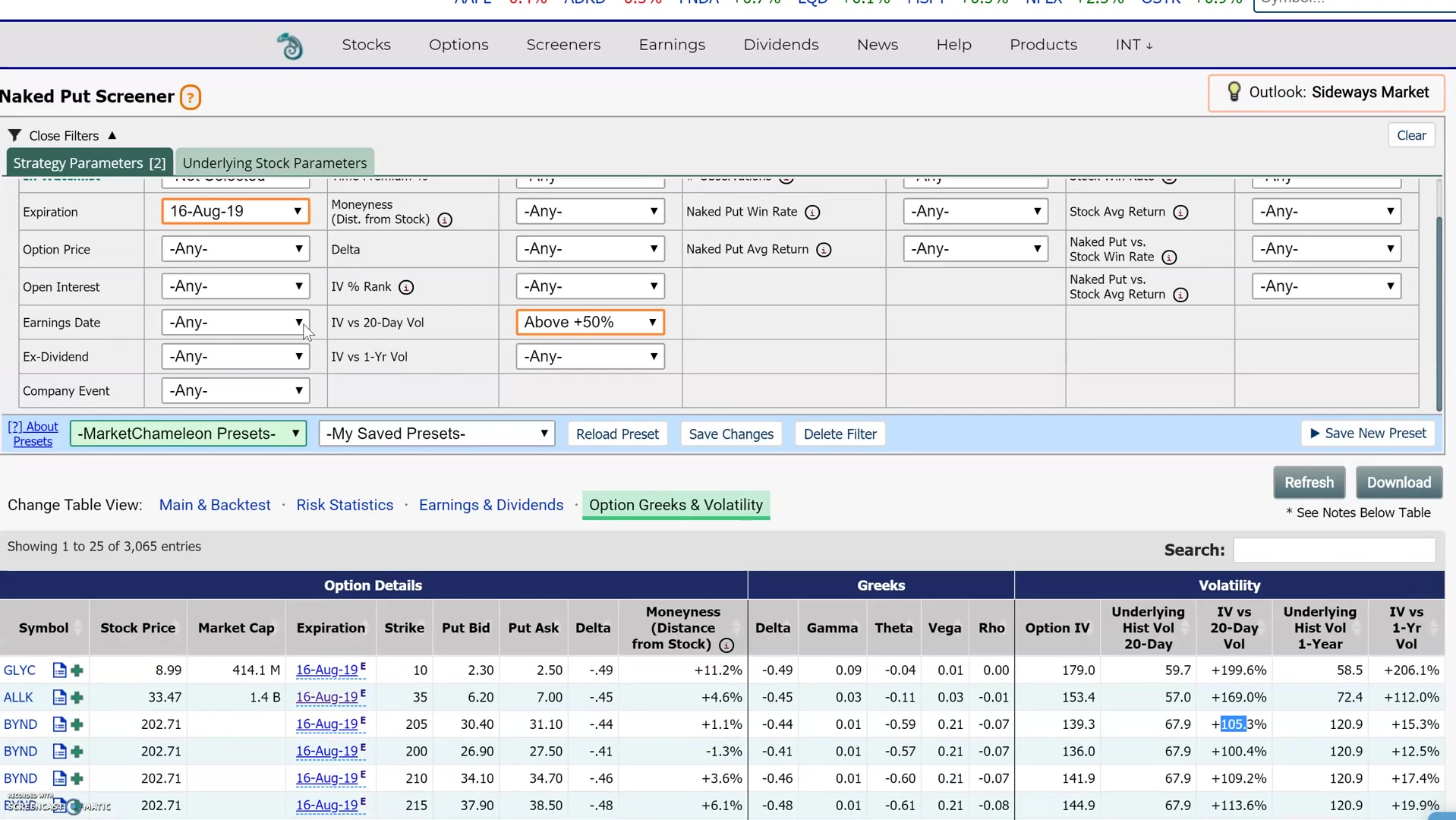The height and width of the screenshot is (820, 1456).
Task: Switch to Main & Backtest table view
Action: [215, 506]
